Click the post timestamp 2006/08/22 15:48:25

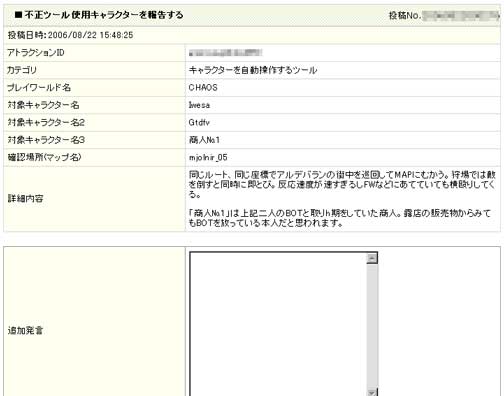[90, 35]
